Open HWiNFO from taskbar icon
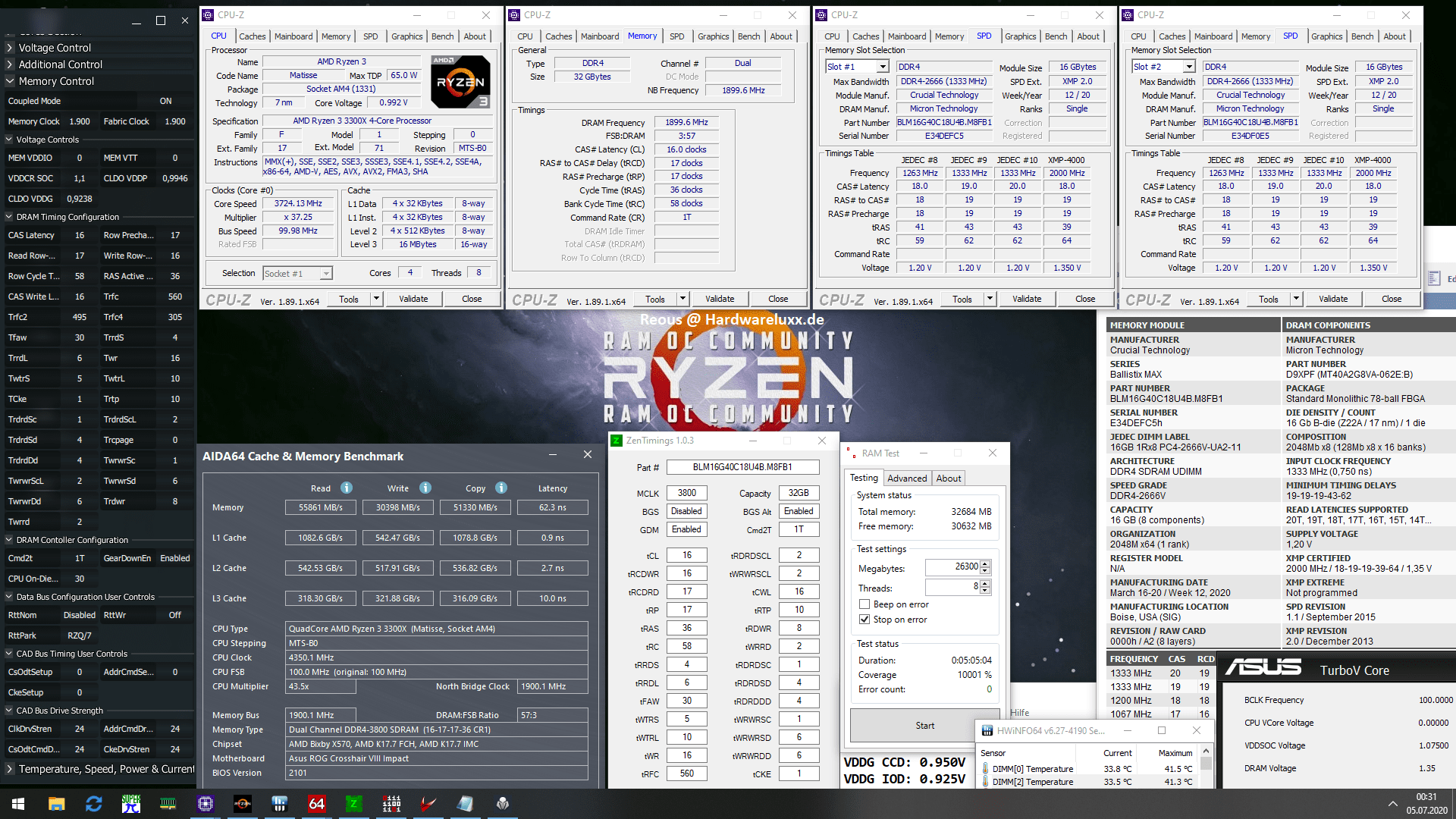Image resolution: width=1456 pixels, height=819 pixels. click(x=280, y=804)
